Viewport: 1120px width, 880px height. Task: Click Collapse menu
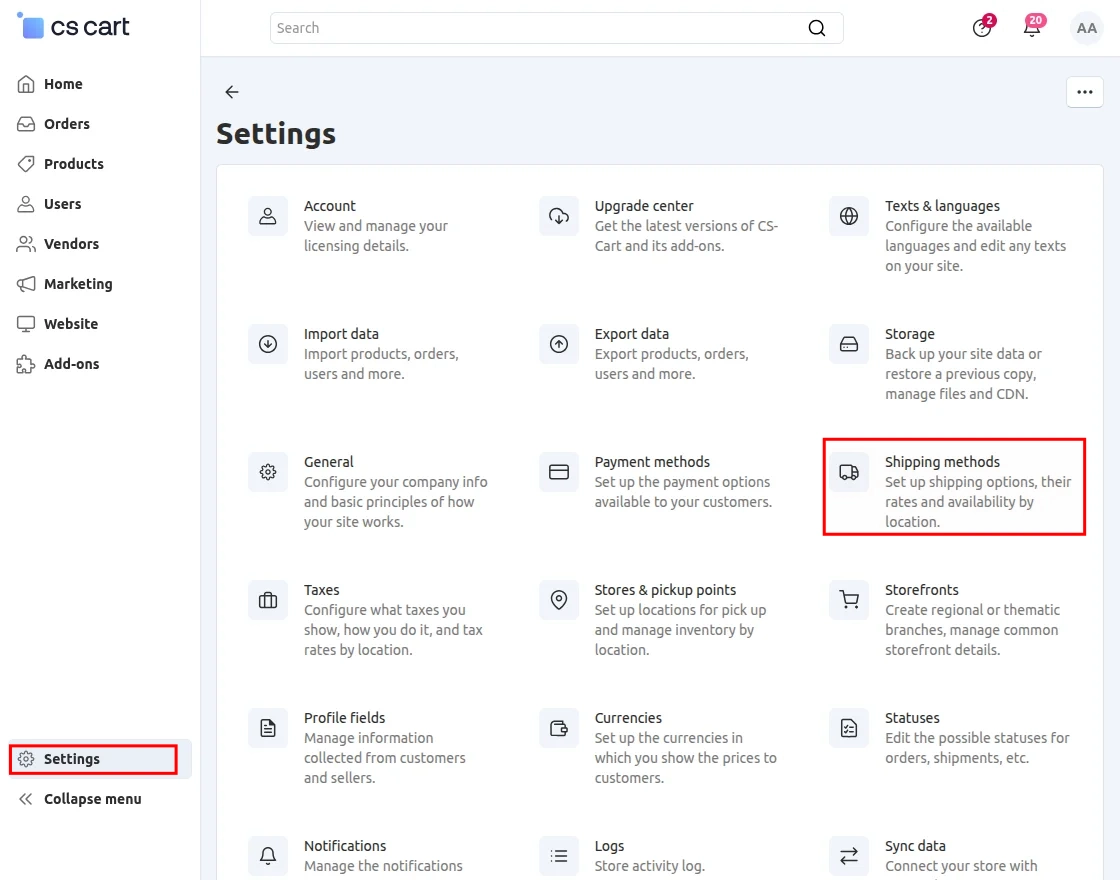pos(100,799)
